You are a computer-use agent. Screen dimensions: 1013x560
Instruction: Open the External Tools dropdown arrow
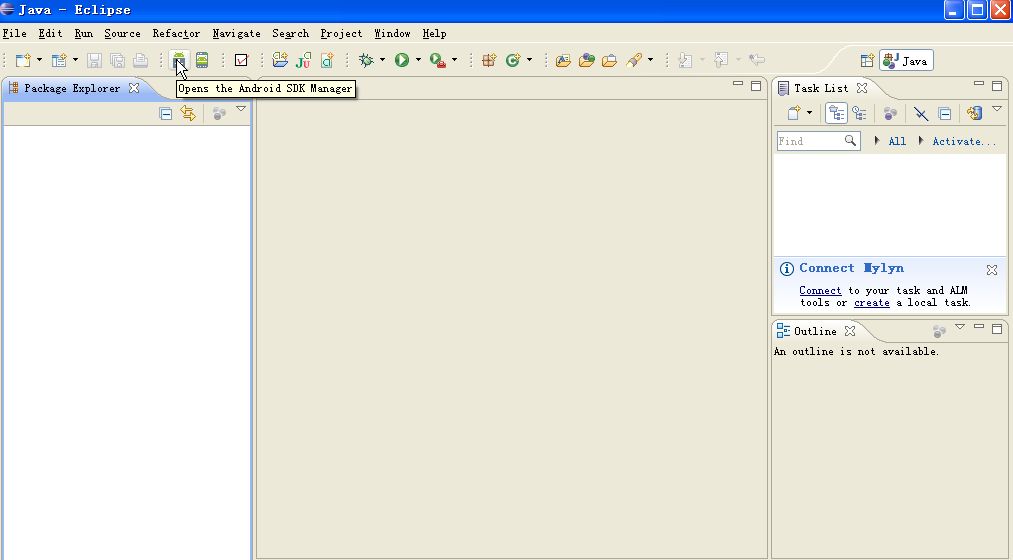(x=454, y=60)
